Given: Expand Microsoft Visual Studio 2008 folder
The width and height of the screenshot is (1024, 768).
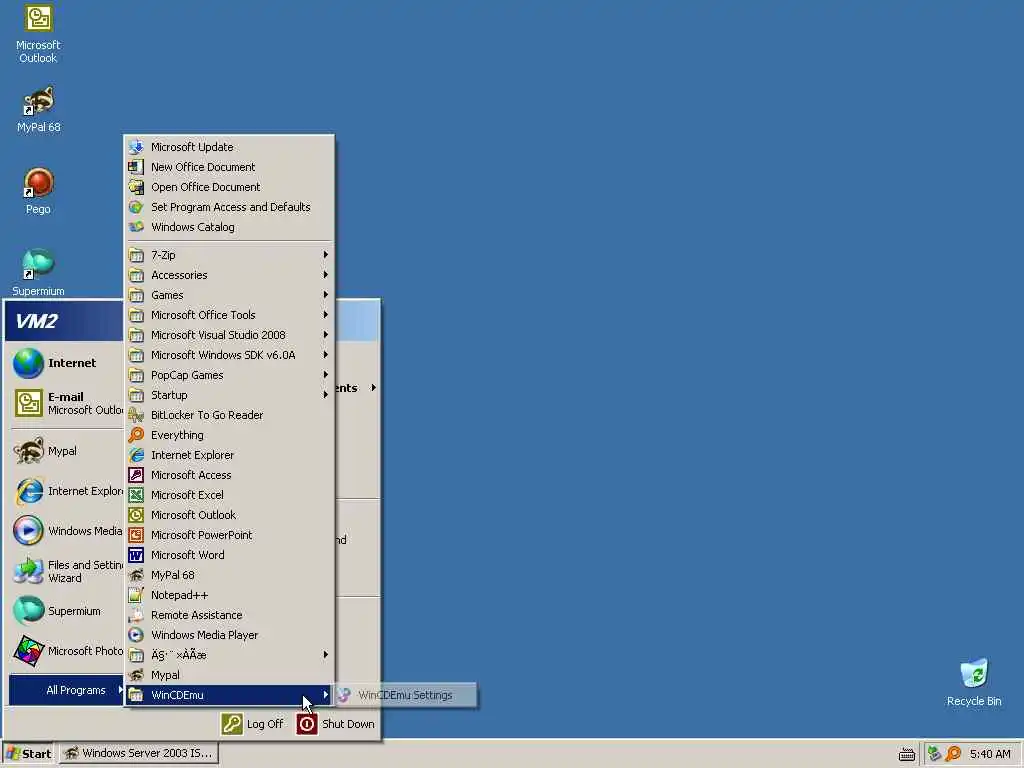Looking at the screenshot, I should [229, 335].
